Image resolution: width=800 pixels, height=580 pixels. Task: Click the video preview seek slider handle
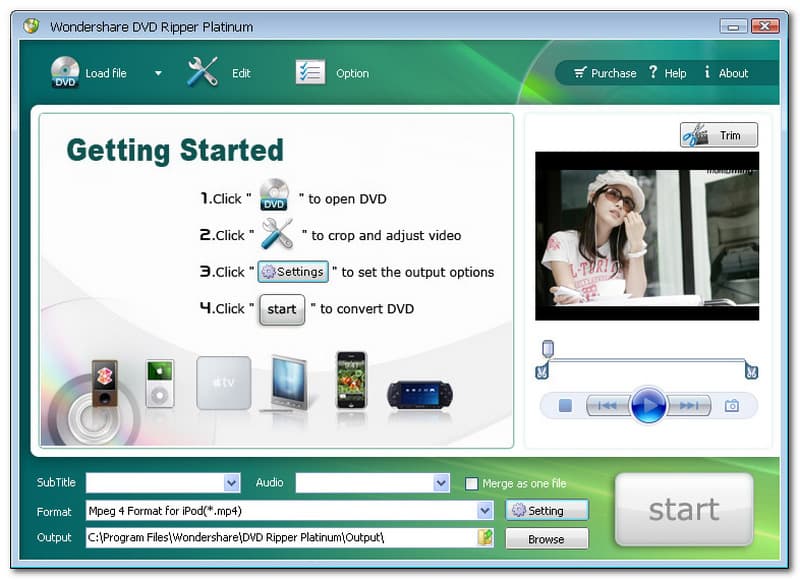click(x=547, y=349)
